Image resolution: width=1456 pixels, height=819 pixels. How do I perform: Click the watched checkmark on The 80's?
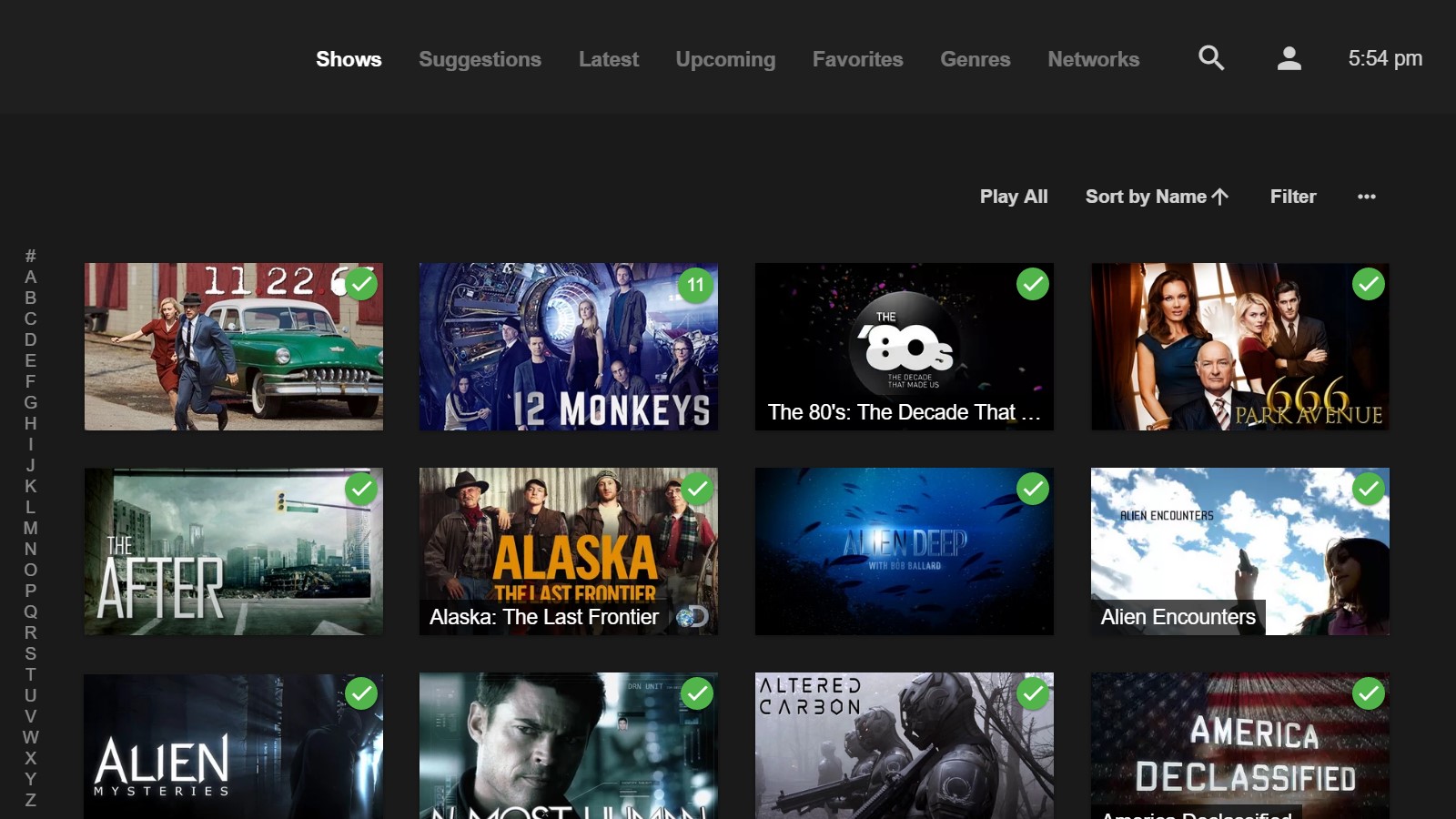[1033, 284]
